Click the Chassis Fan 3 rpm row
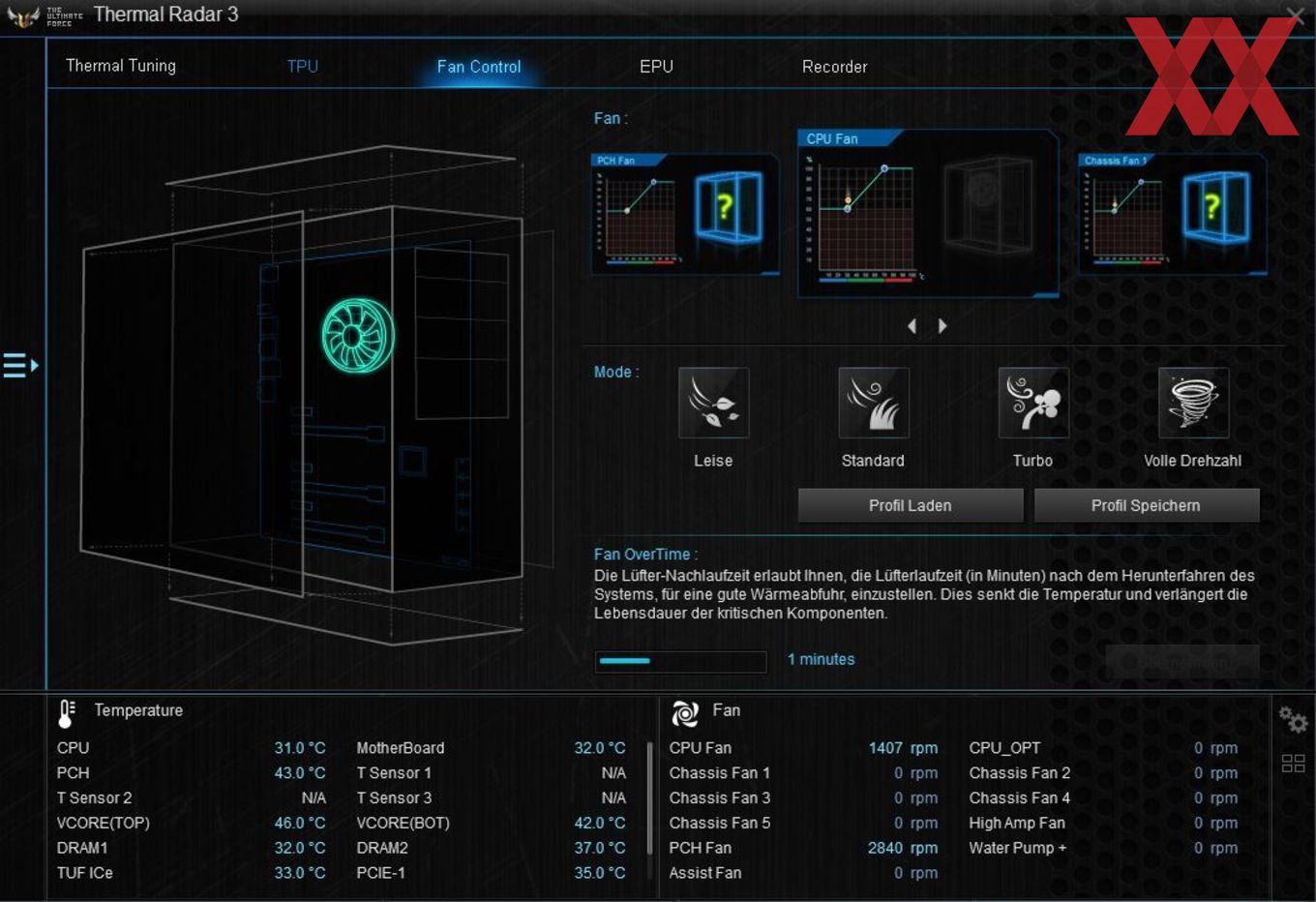Image resolution: width=1316 pixels, height=902 pixels. pos(803,798)
